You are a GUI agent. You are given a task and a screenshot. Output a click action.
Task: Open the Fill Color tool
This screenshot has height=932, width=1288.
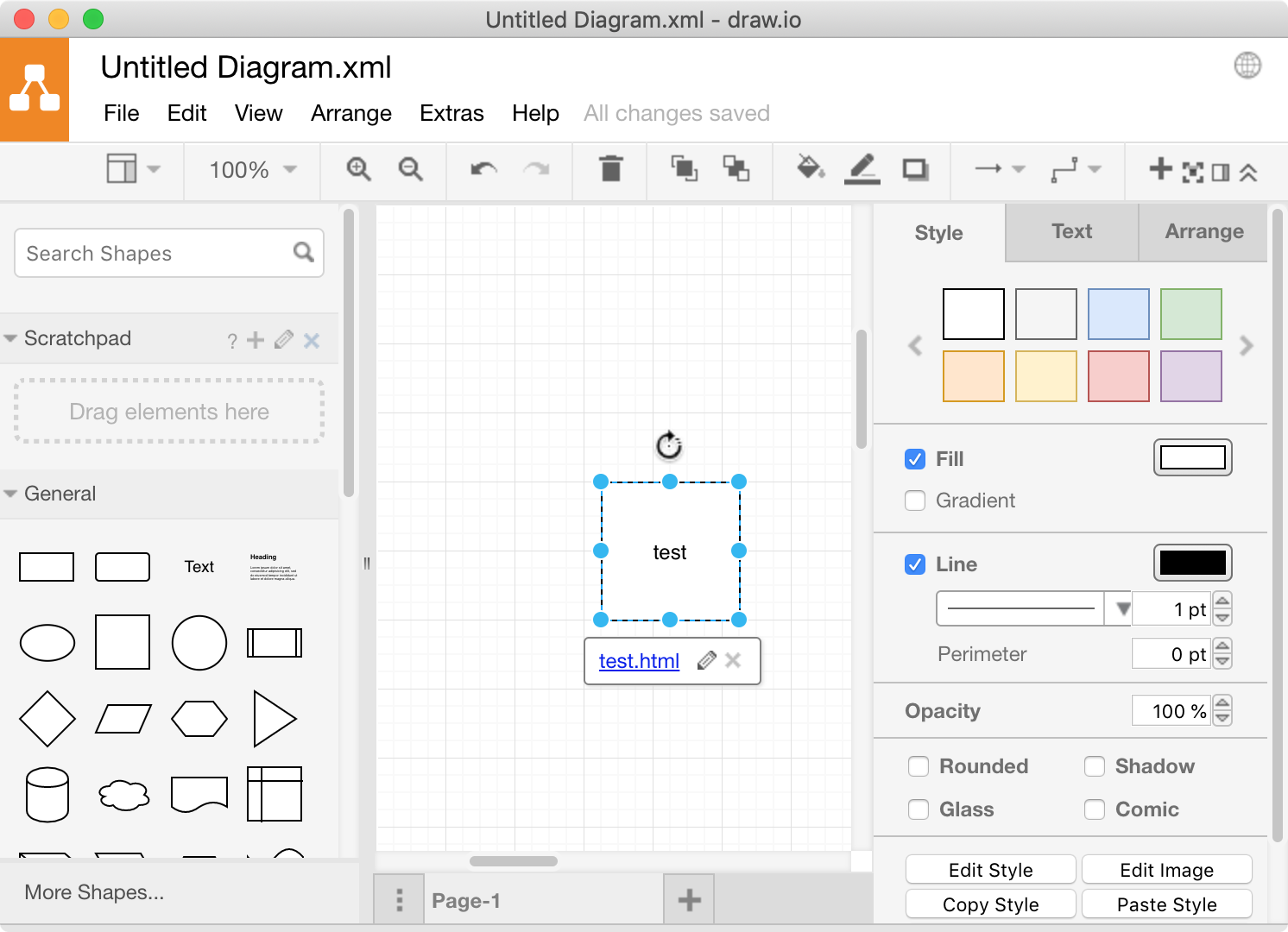pos(808,170)
